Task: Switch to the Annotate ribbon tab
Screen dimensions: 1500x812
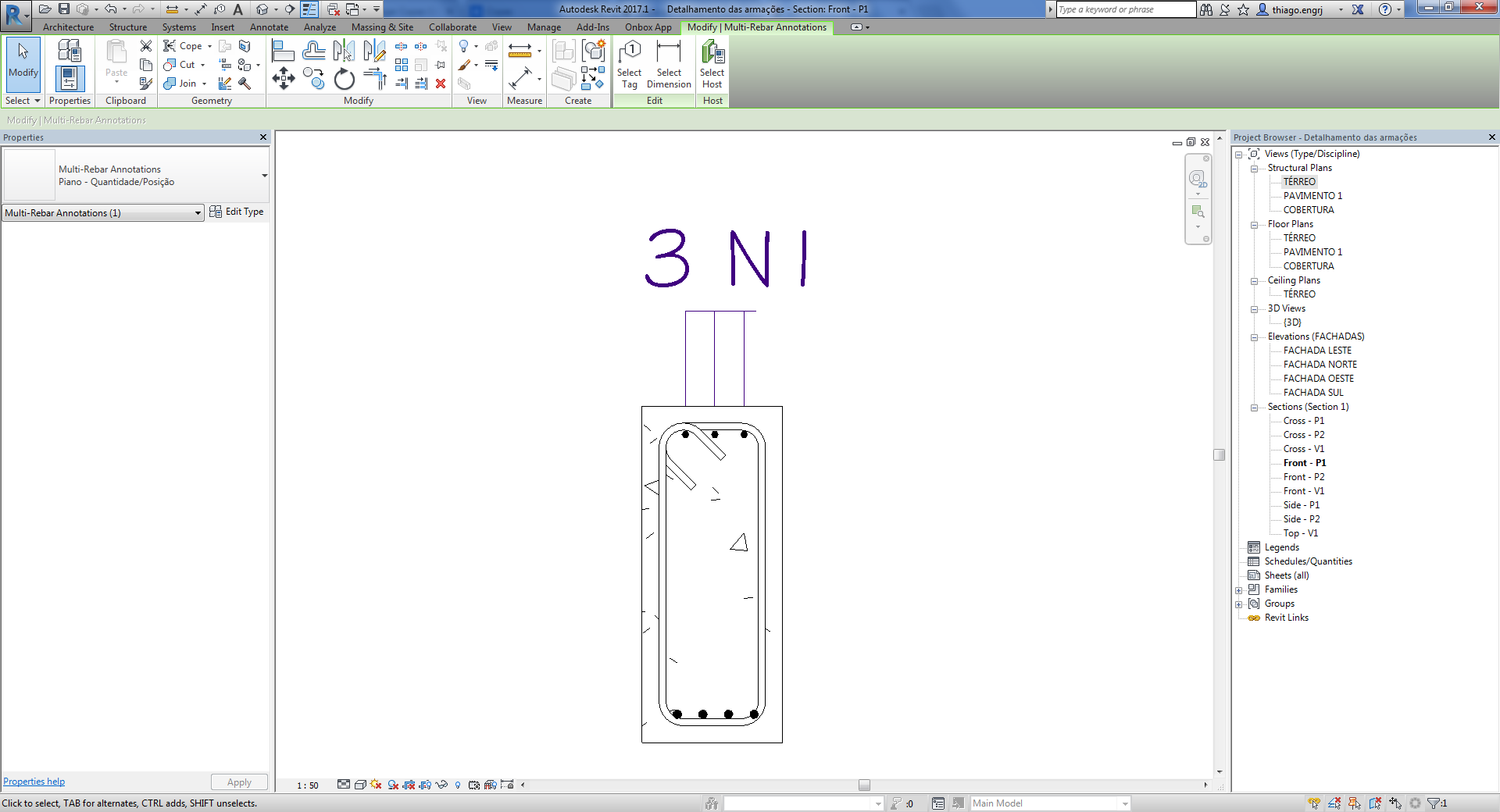Action: click(269, 27)
